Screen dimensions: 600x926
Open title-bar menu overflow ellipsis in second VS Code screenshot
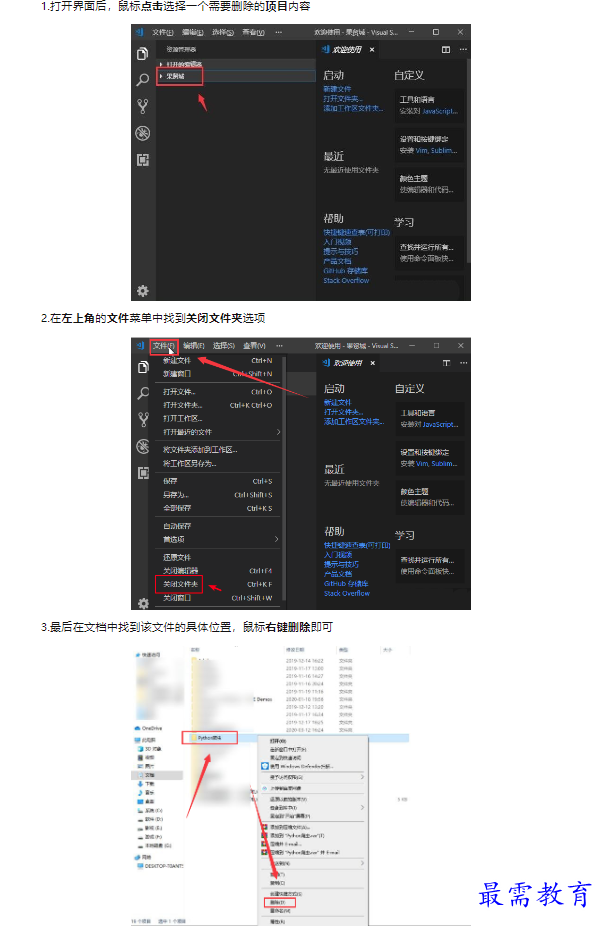point(279,345)
